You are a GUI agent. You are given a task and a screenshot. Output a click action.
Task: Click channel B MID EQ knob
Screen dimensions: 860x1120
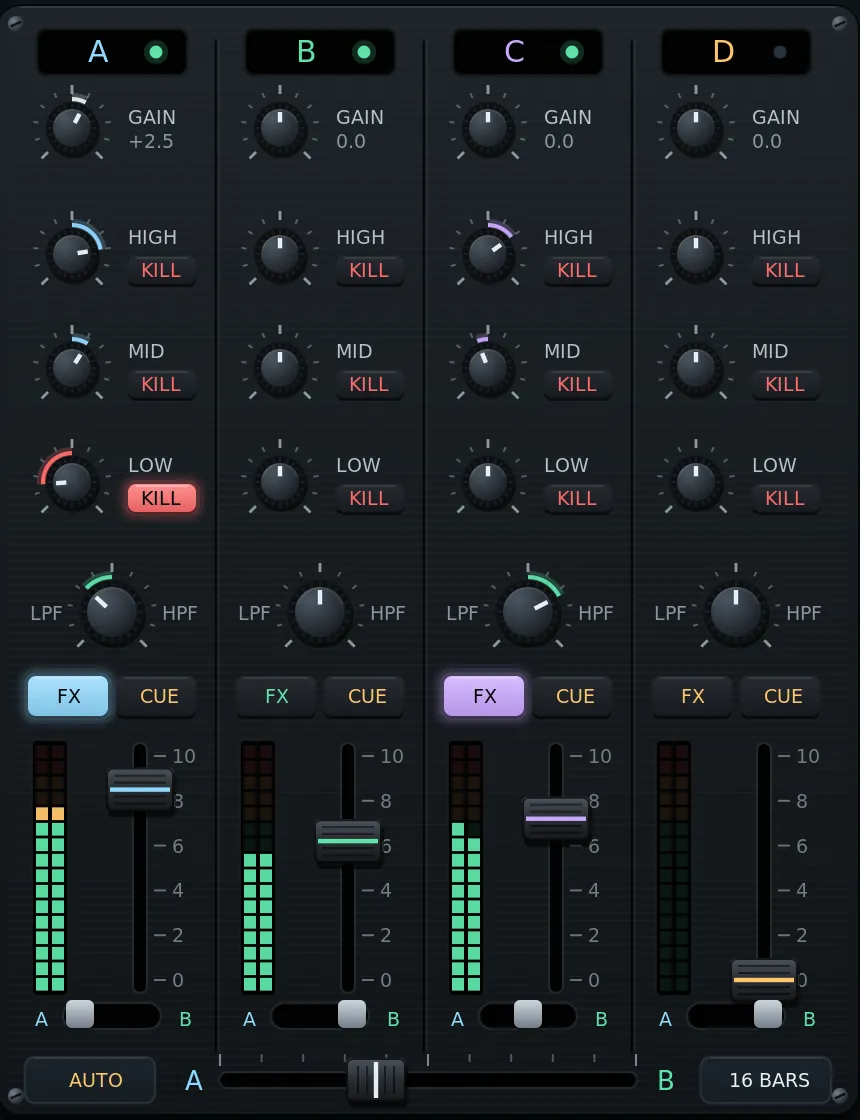(x=280, y=369)
